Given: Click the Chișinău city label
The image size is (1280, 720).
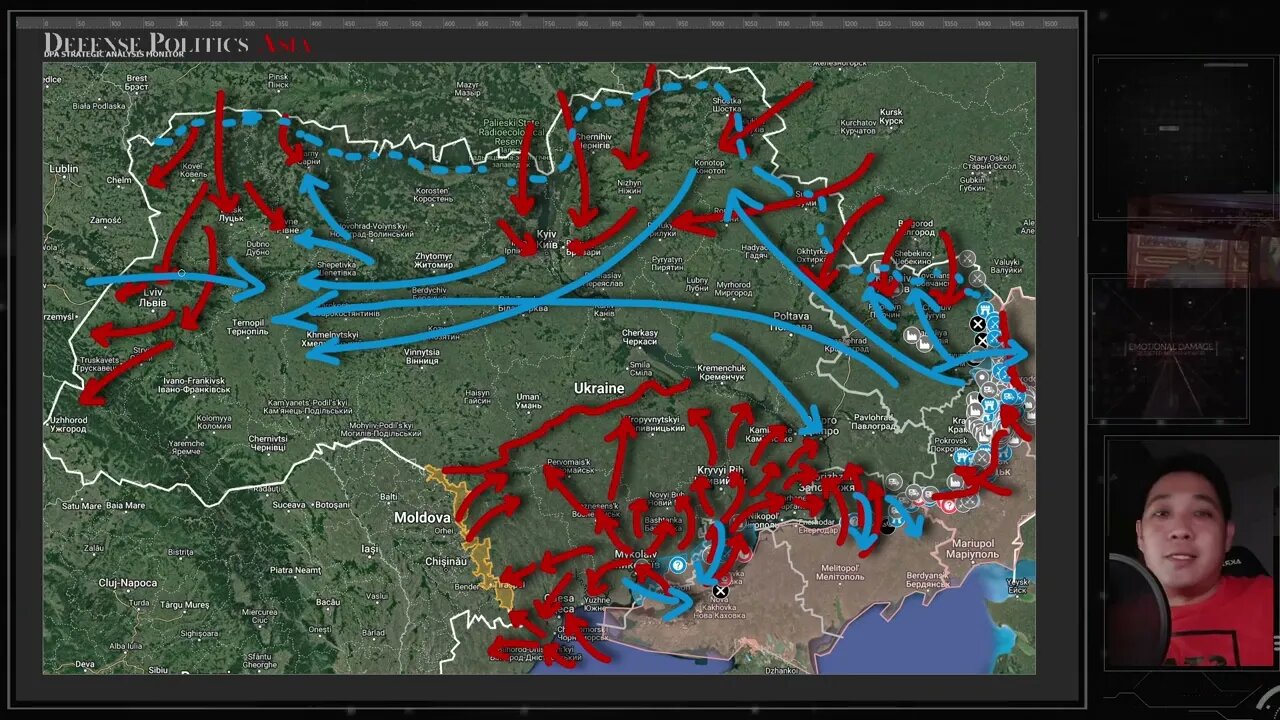Looking at the screenshot, I should coord(447,561).
